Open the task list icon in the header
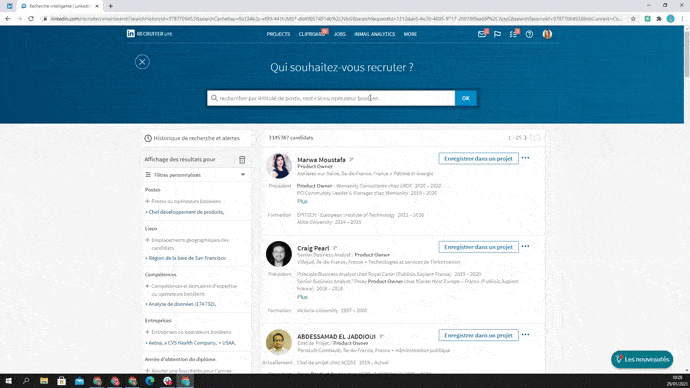The width and height of the screenshot is (690, 388). pyautogui.click(x=513, y=34)
